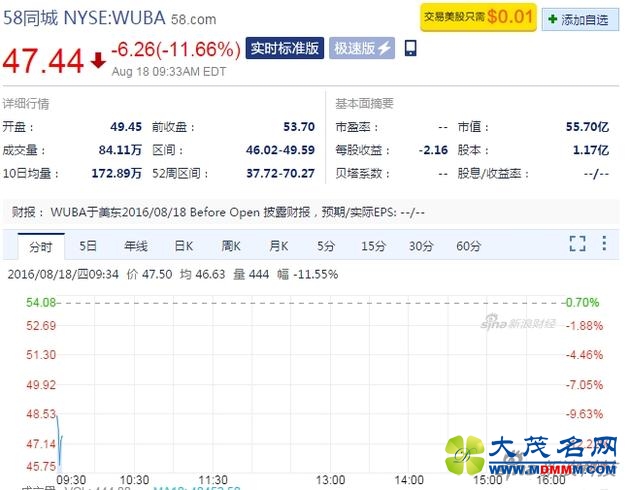
Task: Click the 54.08 top axis label
Action: tap(41, 302)
